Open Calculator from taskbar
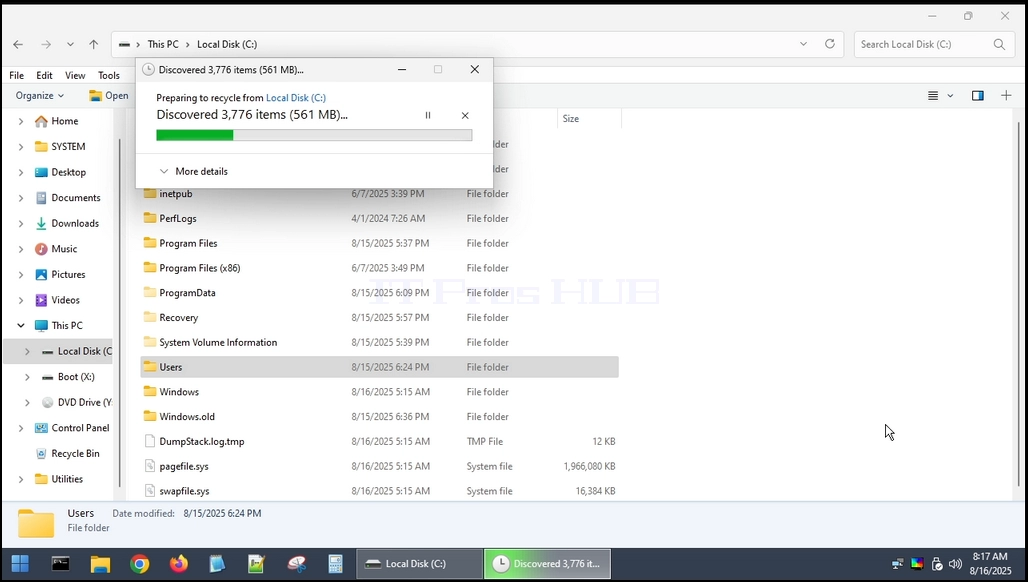 pos(335,564)
